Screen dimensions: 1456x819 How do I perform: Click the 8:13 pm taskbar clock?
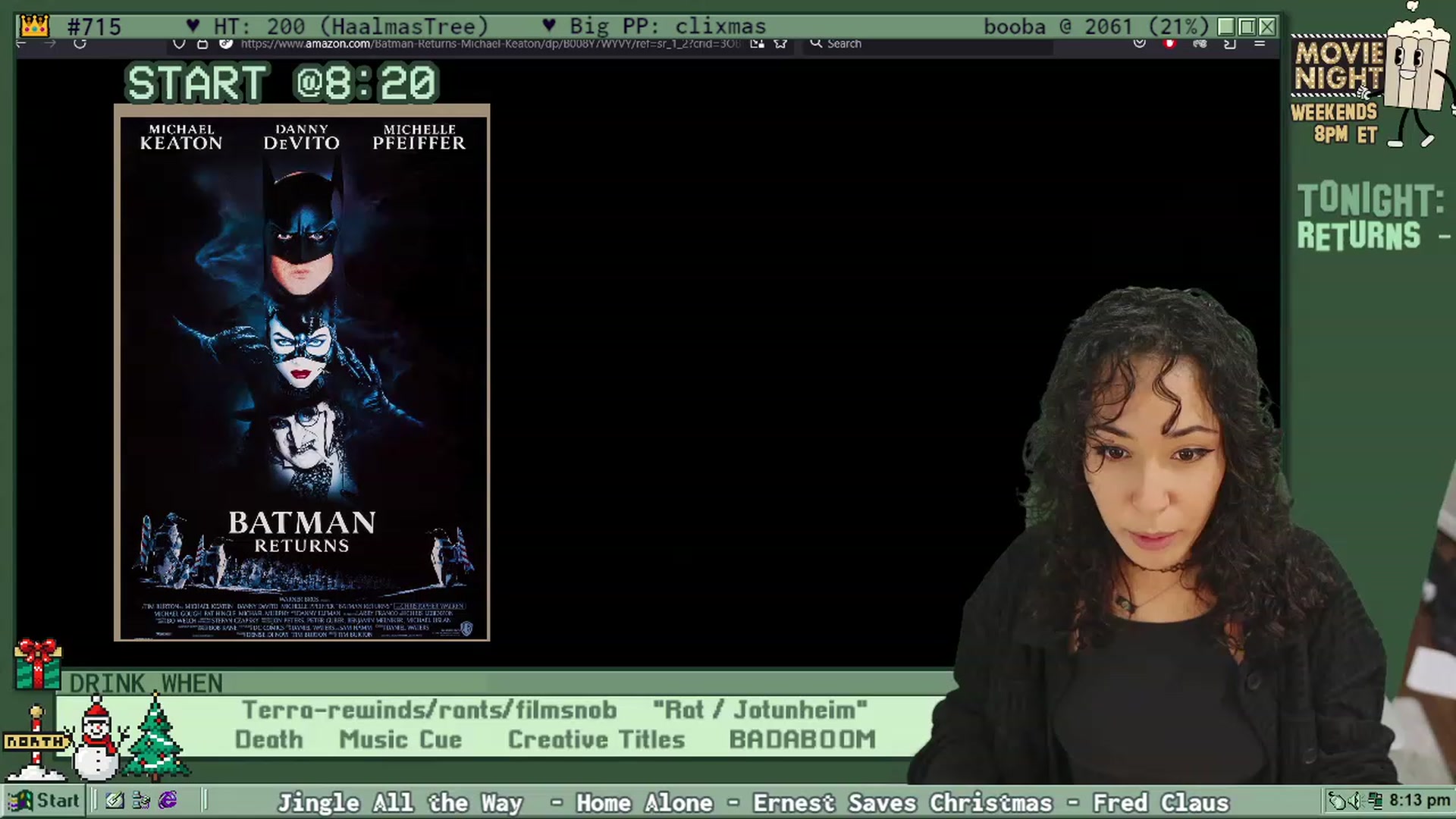tap(1420, 800)
